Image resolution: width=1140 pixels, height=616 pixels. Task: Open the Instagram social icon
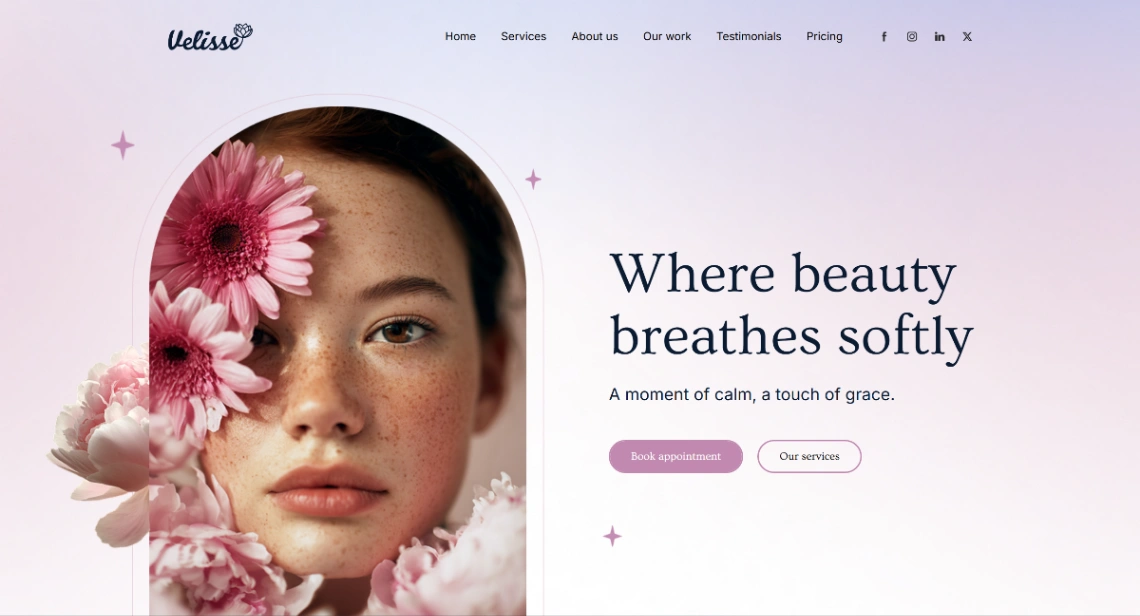point(912,36)
